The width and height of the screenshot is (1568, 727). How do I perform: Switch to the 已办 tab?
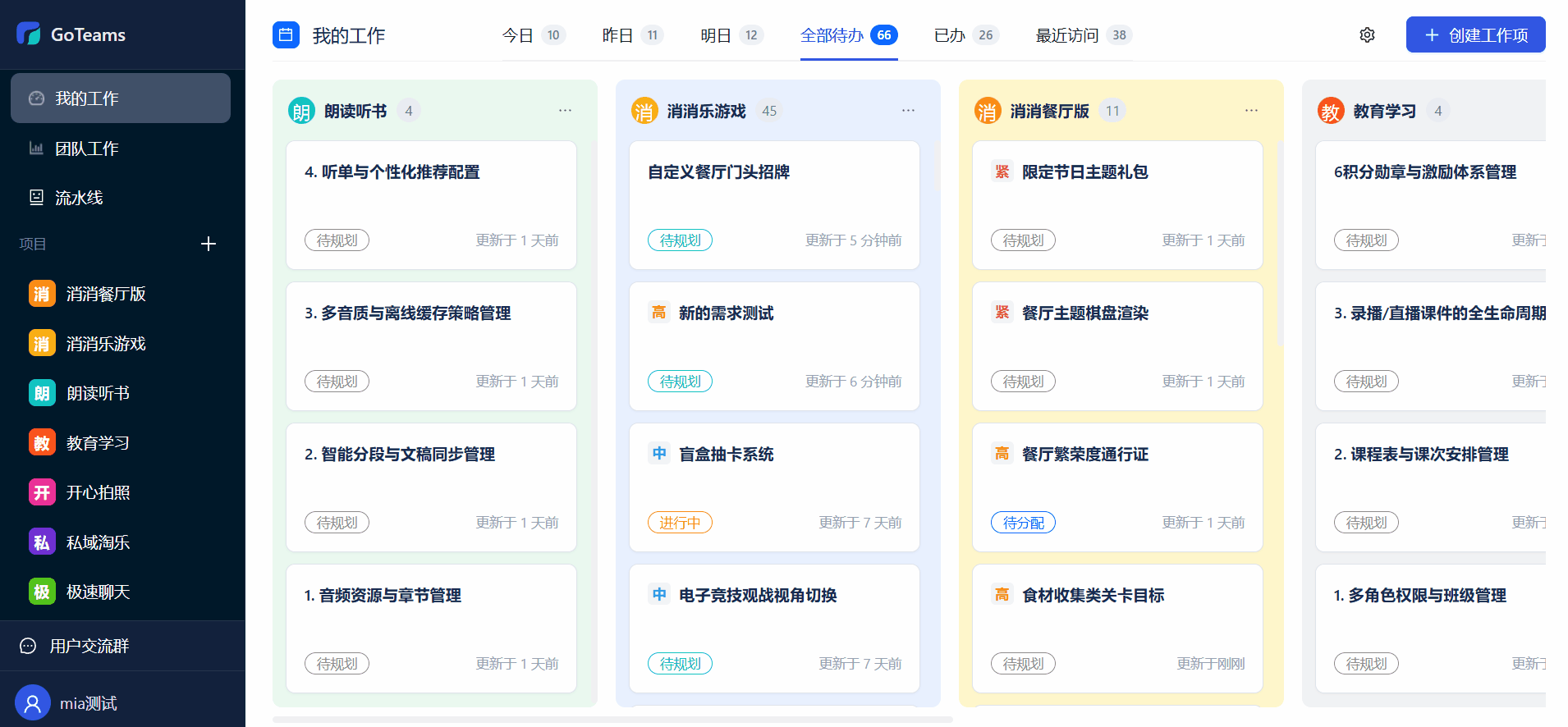[966, 35]
